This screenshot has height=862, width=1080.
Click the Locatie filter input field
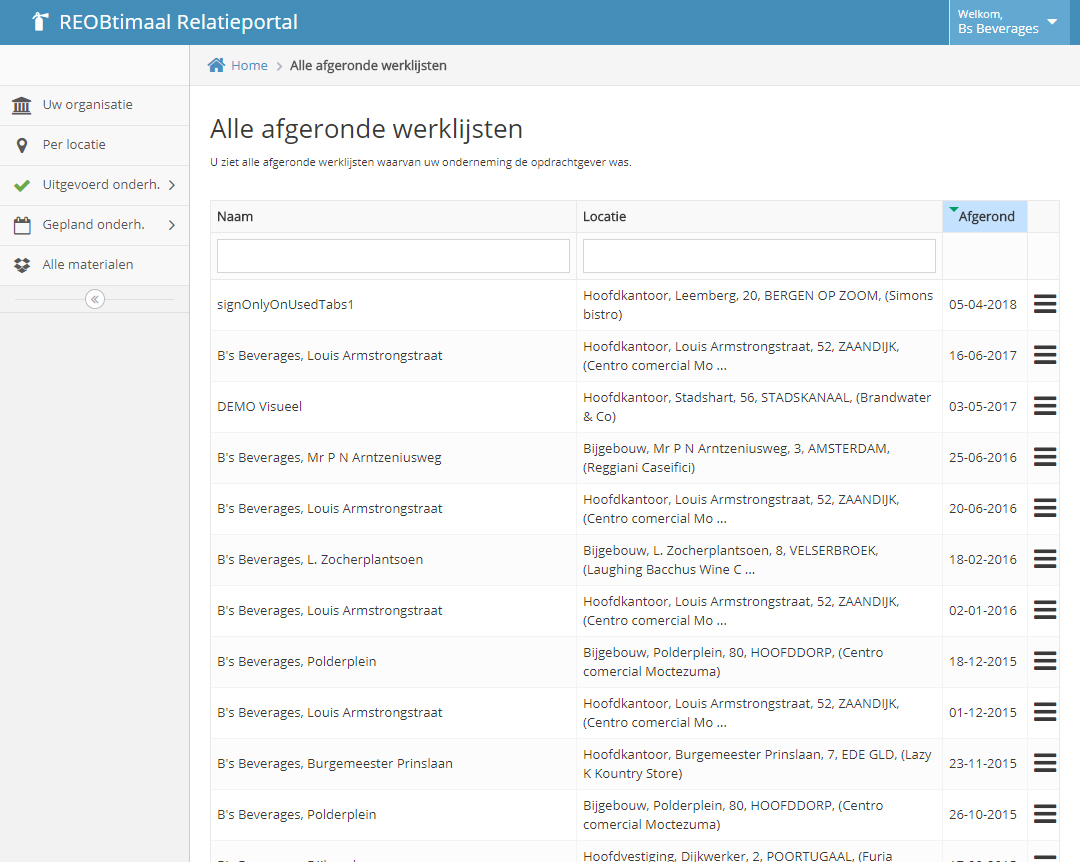[759, 256]
